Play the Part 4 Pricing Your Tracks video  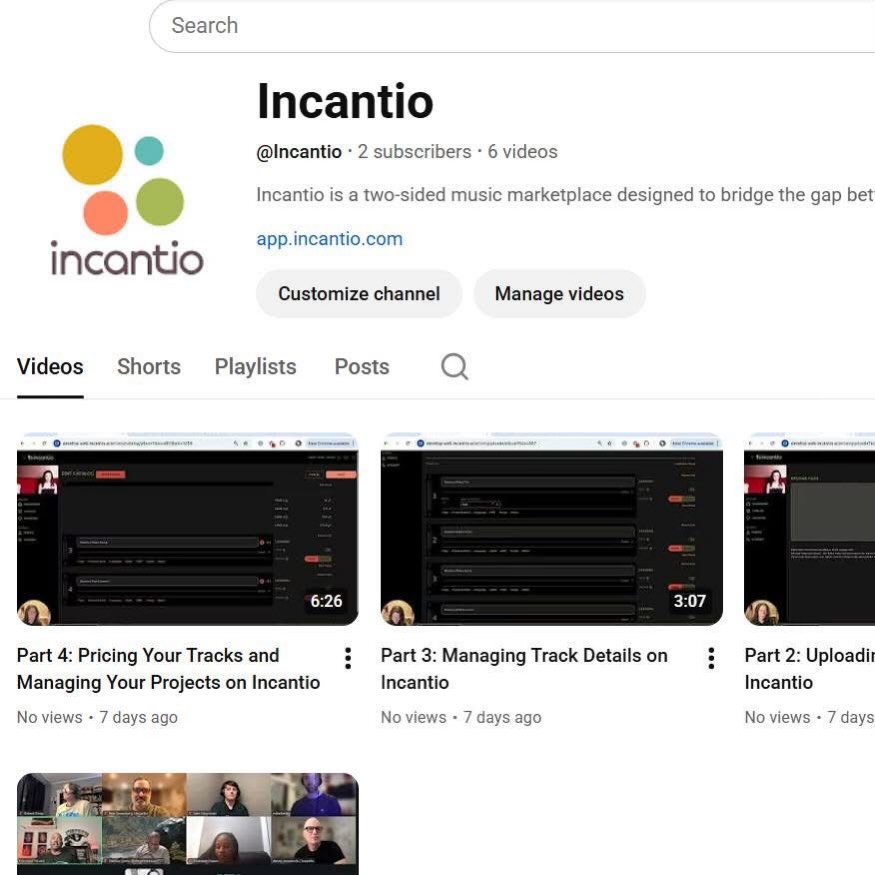point(187,529)
